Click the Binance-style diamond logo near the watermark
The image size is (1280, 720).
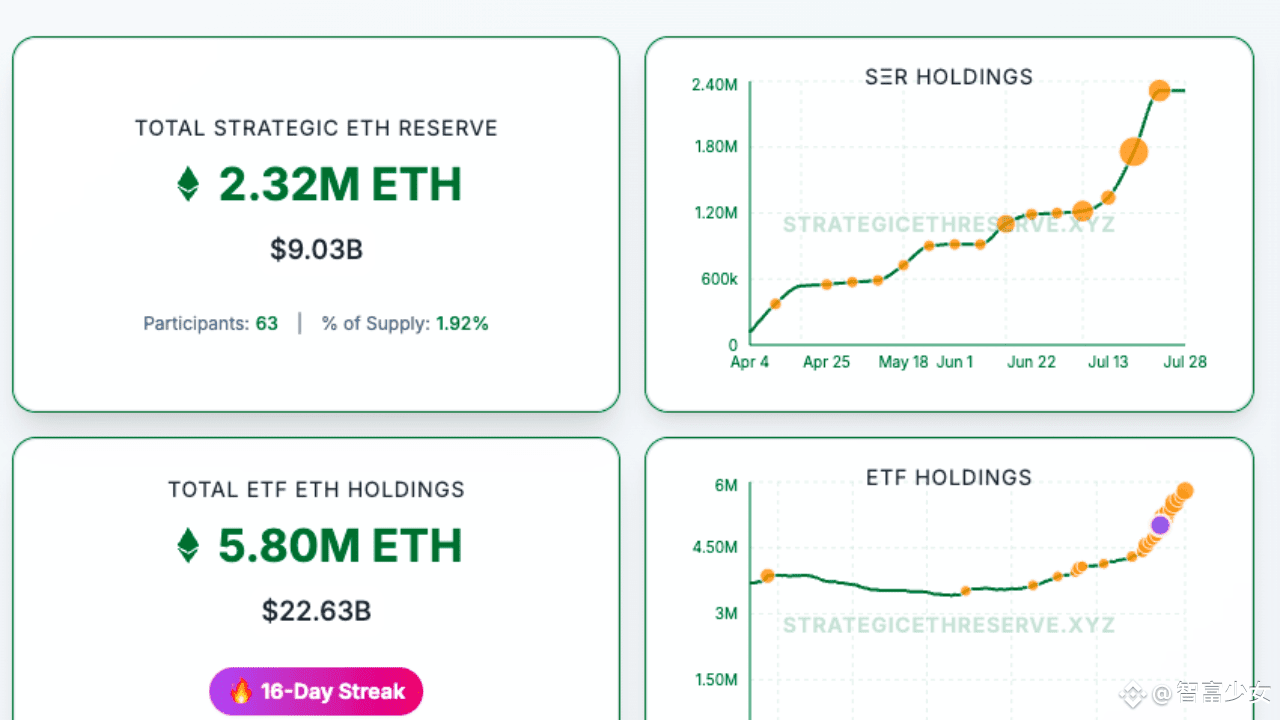pyautogui.click(x=1133, y=693)
